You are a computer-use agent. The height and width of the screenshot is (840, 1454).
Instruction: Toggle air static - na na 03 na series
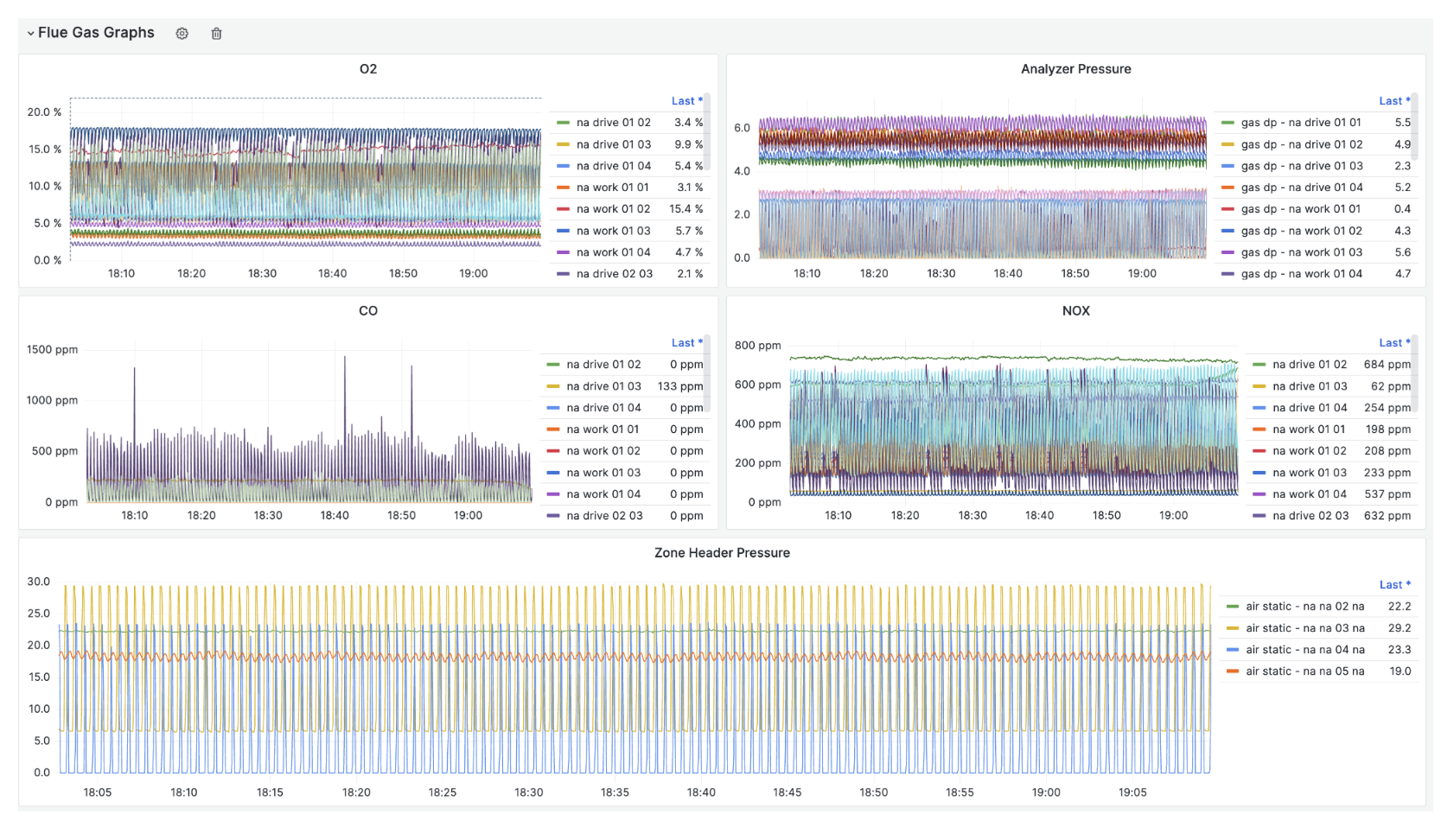(1304, 628)
